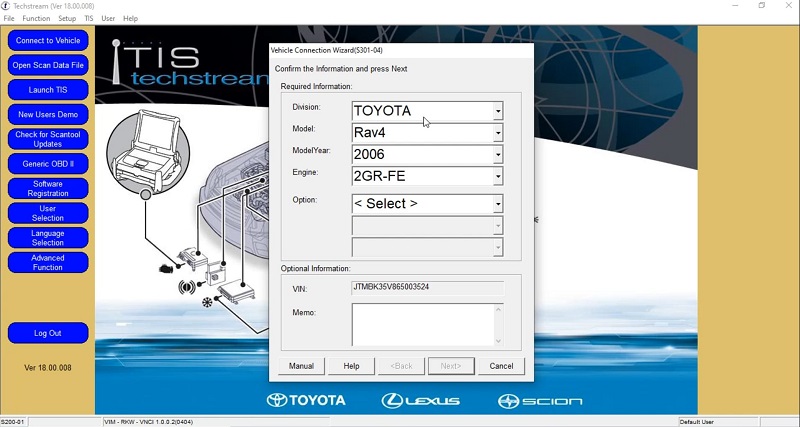This screenshot has width=800, height=427.
Task: Click the laptop scantool illustration
Action: click(x=148, y=152)
